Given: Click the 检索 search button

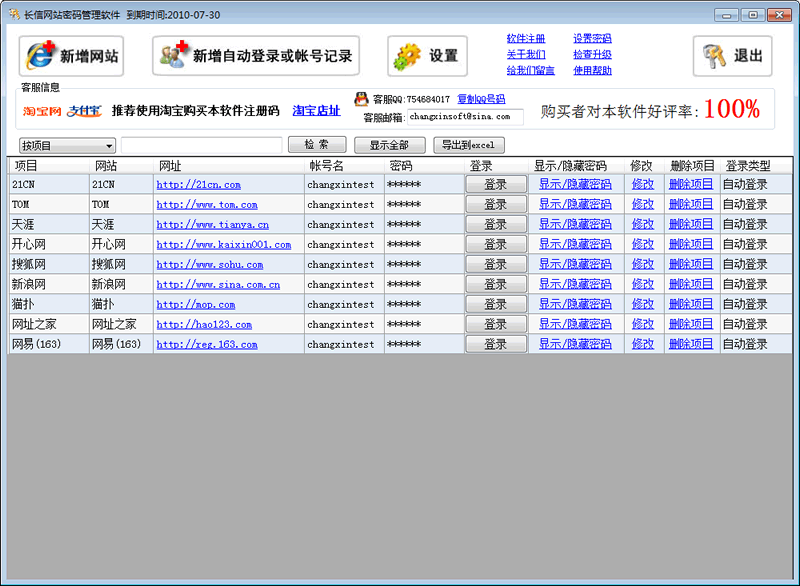Looking at the screenshot, I should [317, 145].
